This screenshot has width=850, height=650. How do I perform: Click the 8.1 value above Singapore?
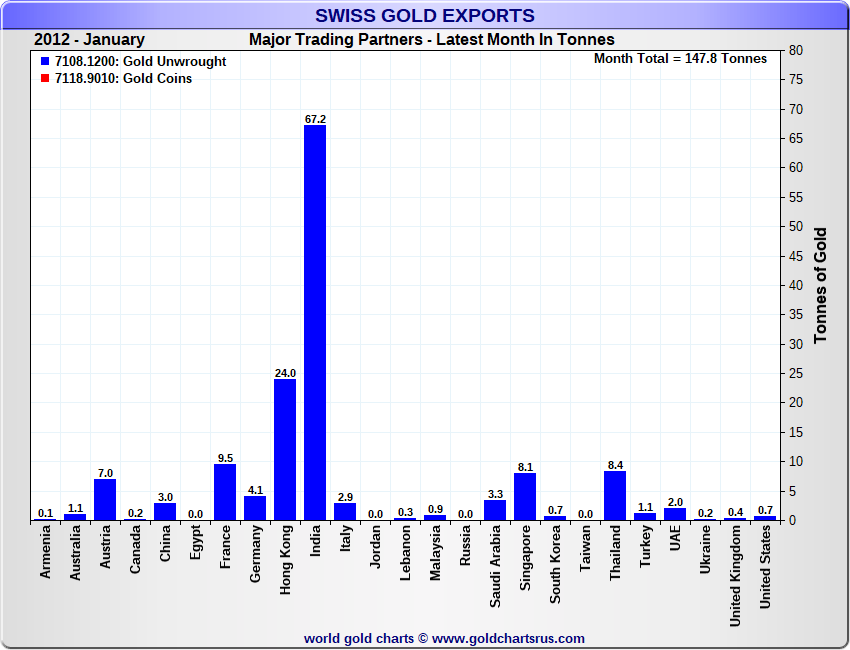coord(525,467)
